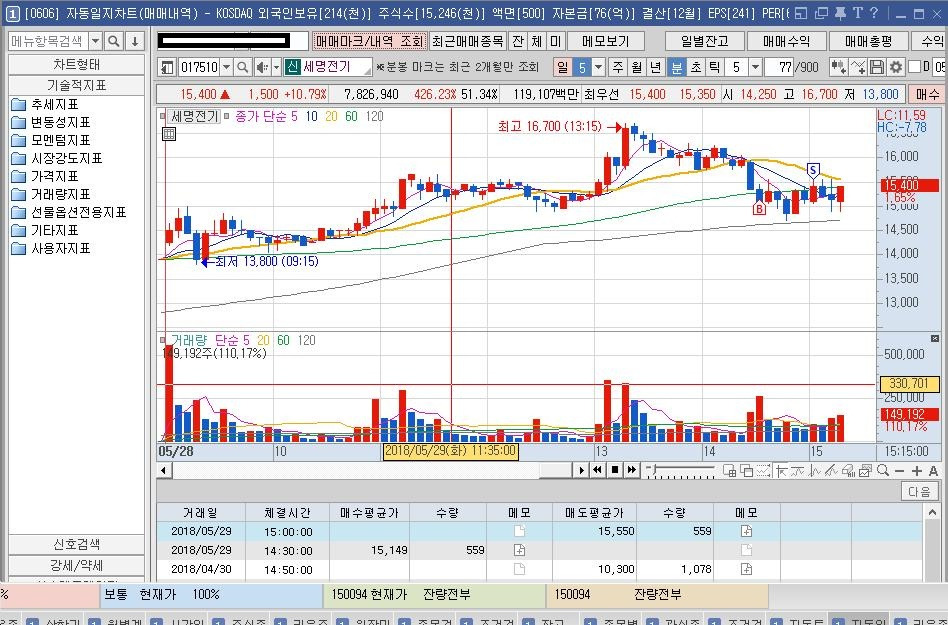Image resolution: width=948 pixels, height=625 pixels.
Task: Select the 틱 tick period toggle
Action: (715, 66)
